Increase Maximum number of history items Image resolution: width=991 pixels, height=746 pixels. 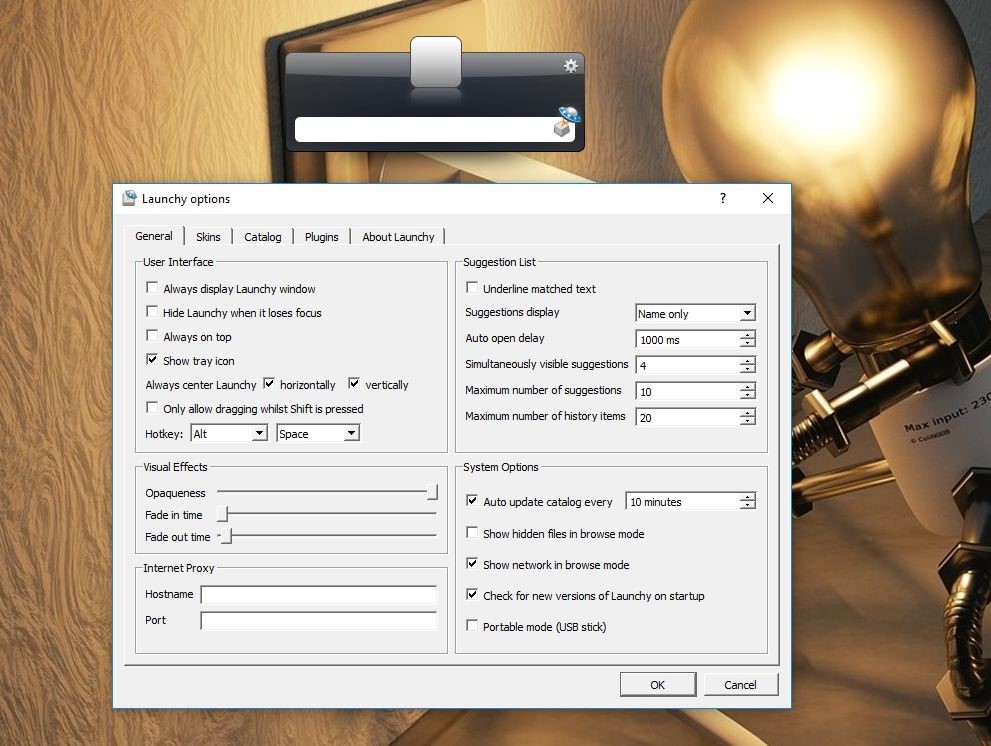[748, 413]
